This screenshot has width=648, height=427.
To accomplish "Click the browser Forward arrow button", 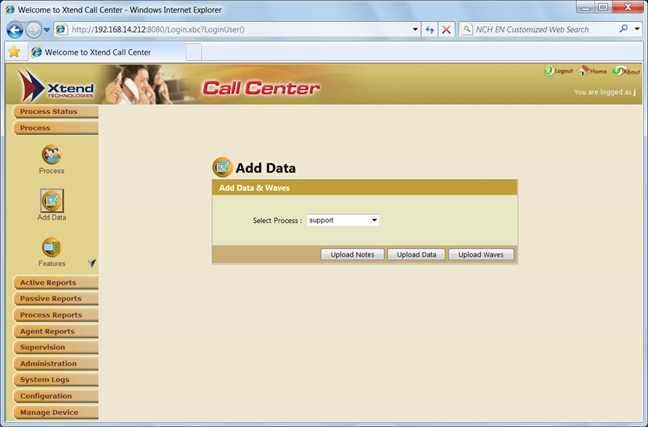I will 33,30.
